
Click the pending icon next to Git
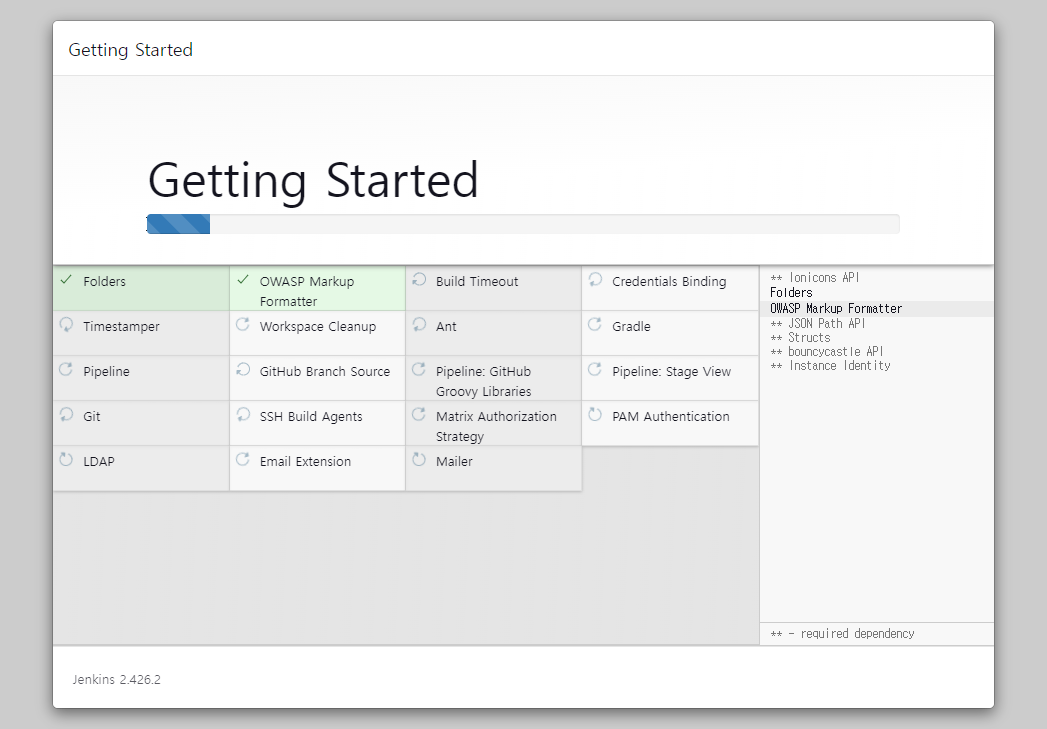pos(66,415)
